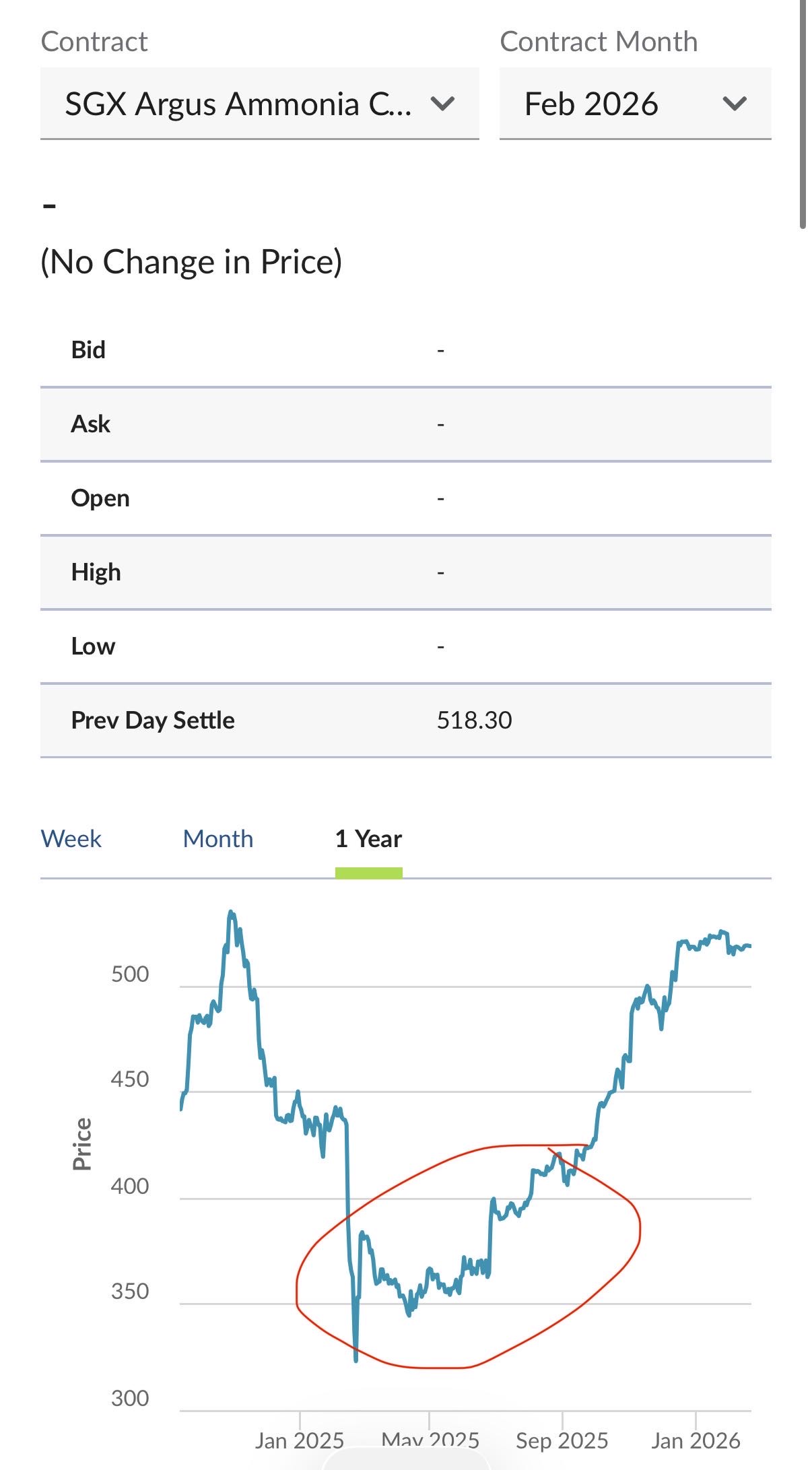Screen dimensions: 812x1470
Task: Switch to the Month chart tab
Action: tap(218, 839)
